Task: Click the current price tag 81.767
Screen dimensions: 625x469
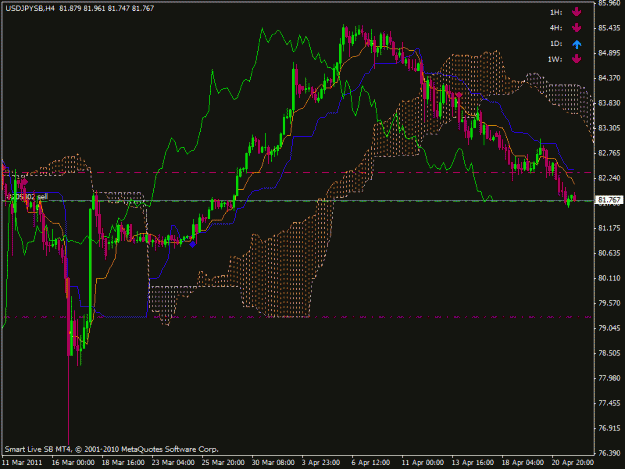Action: pos(609,200)
